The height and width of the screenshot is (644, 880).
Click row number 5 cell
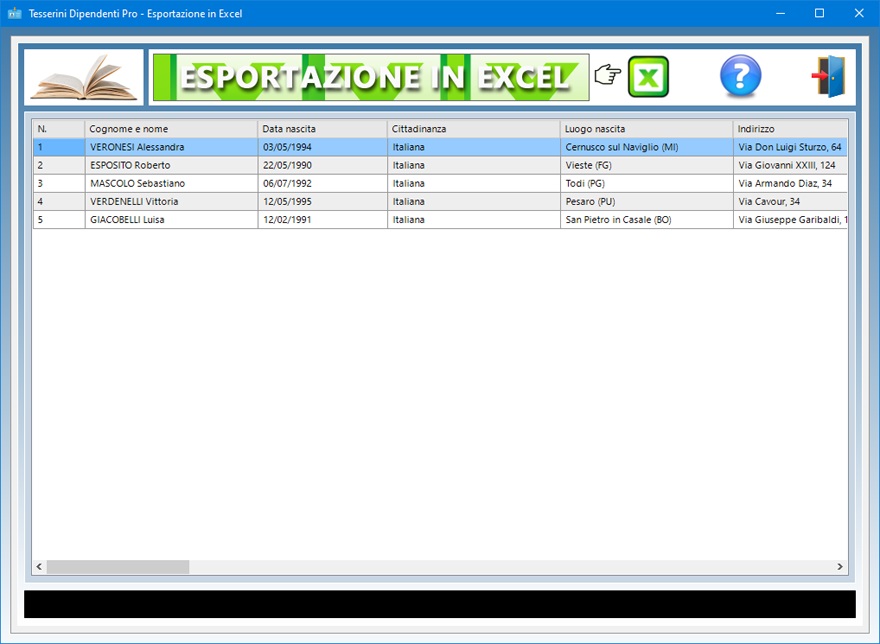point(58,220)
